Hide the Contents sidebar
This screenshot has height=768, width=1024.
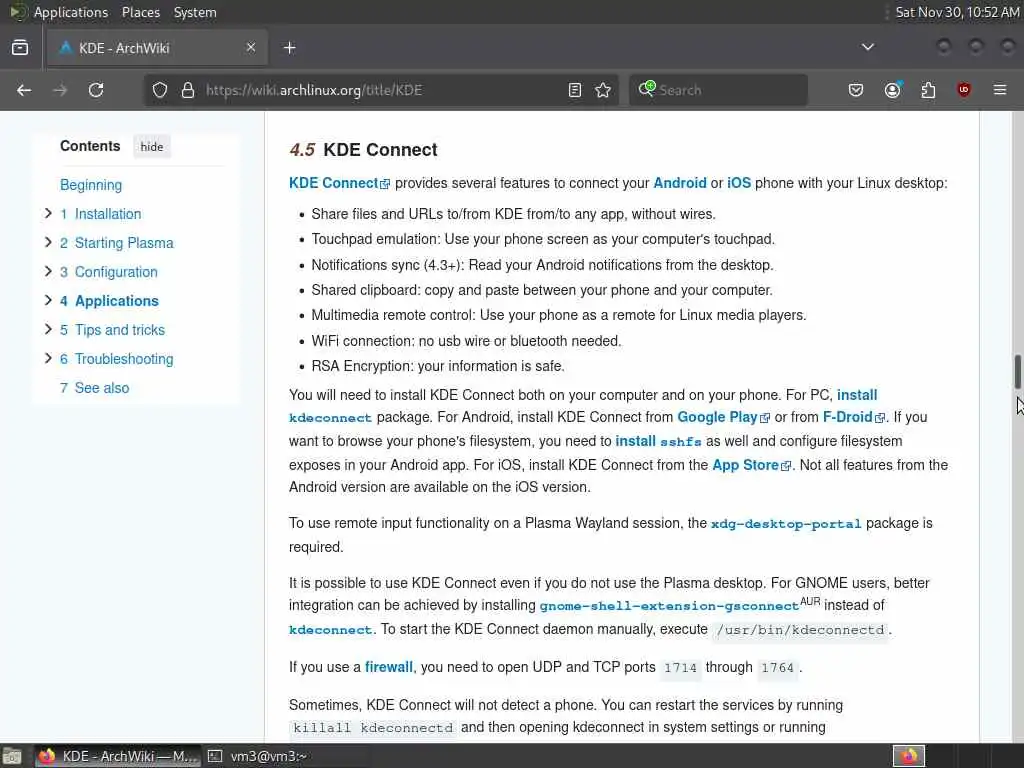pyautogui.click(x=152, y=147)
